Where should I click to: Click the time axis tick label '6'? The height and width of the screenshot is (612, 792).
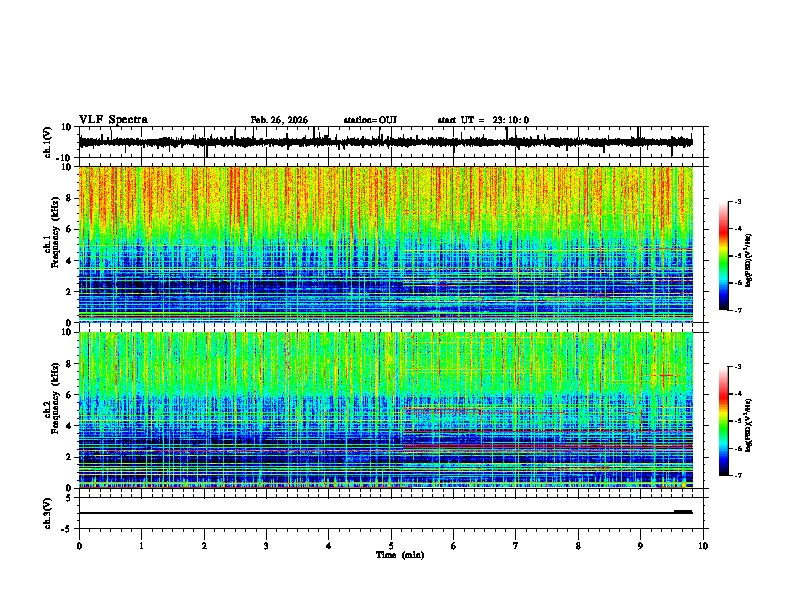pyautogui.click(x=454, y=546)
